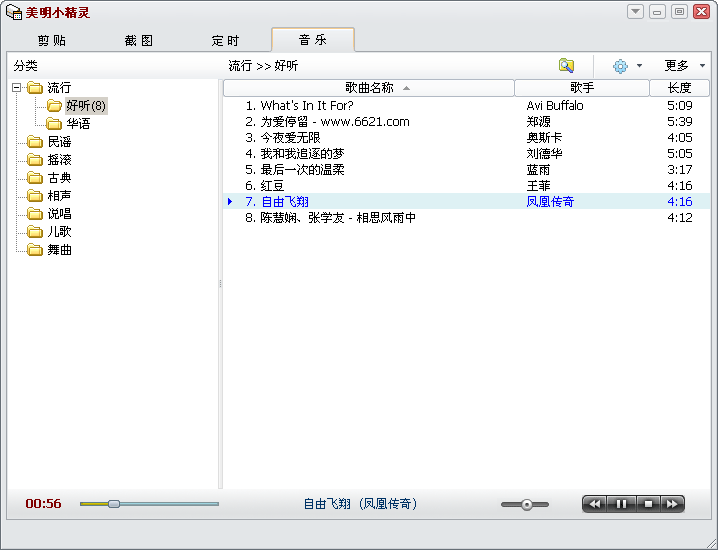Screen dimensions: 718x550
Task: Click the elapsed time 00:56
Action: [x=44, y=504]
